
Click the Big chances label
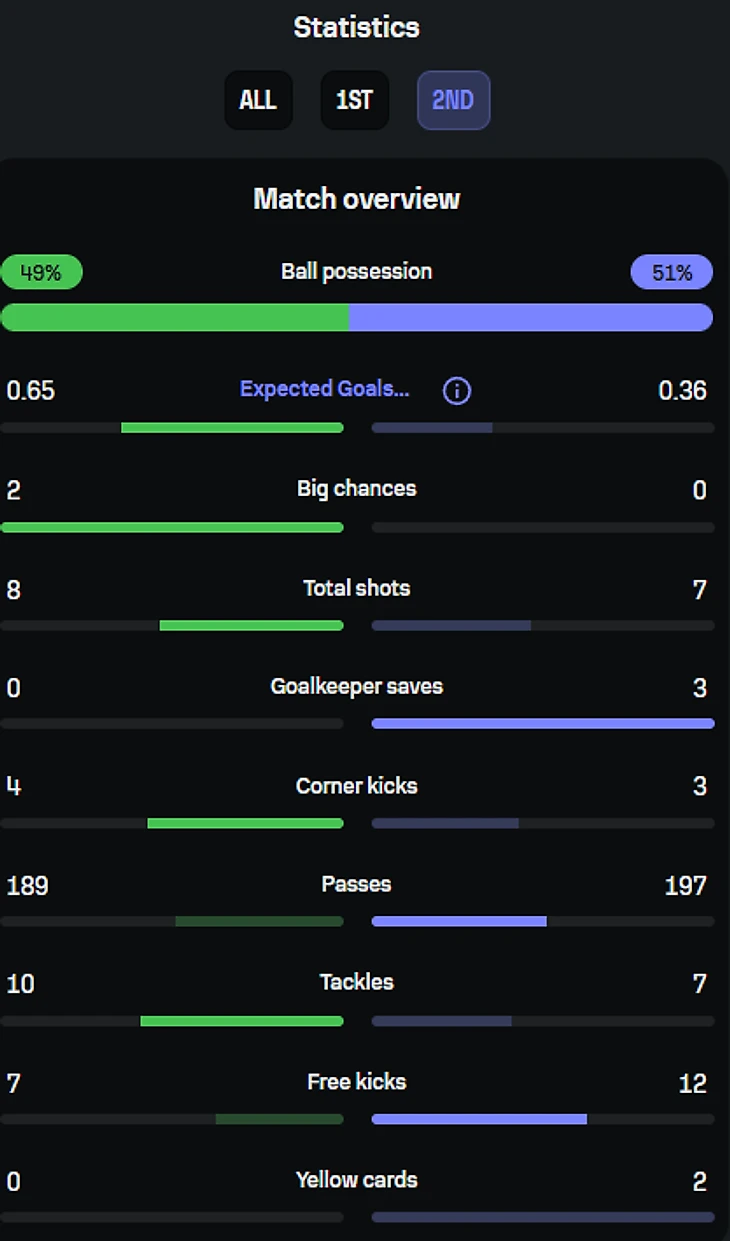click(356, 488)
